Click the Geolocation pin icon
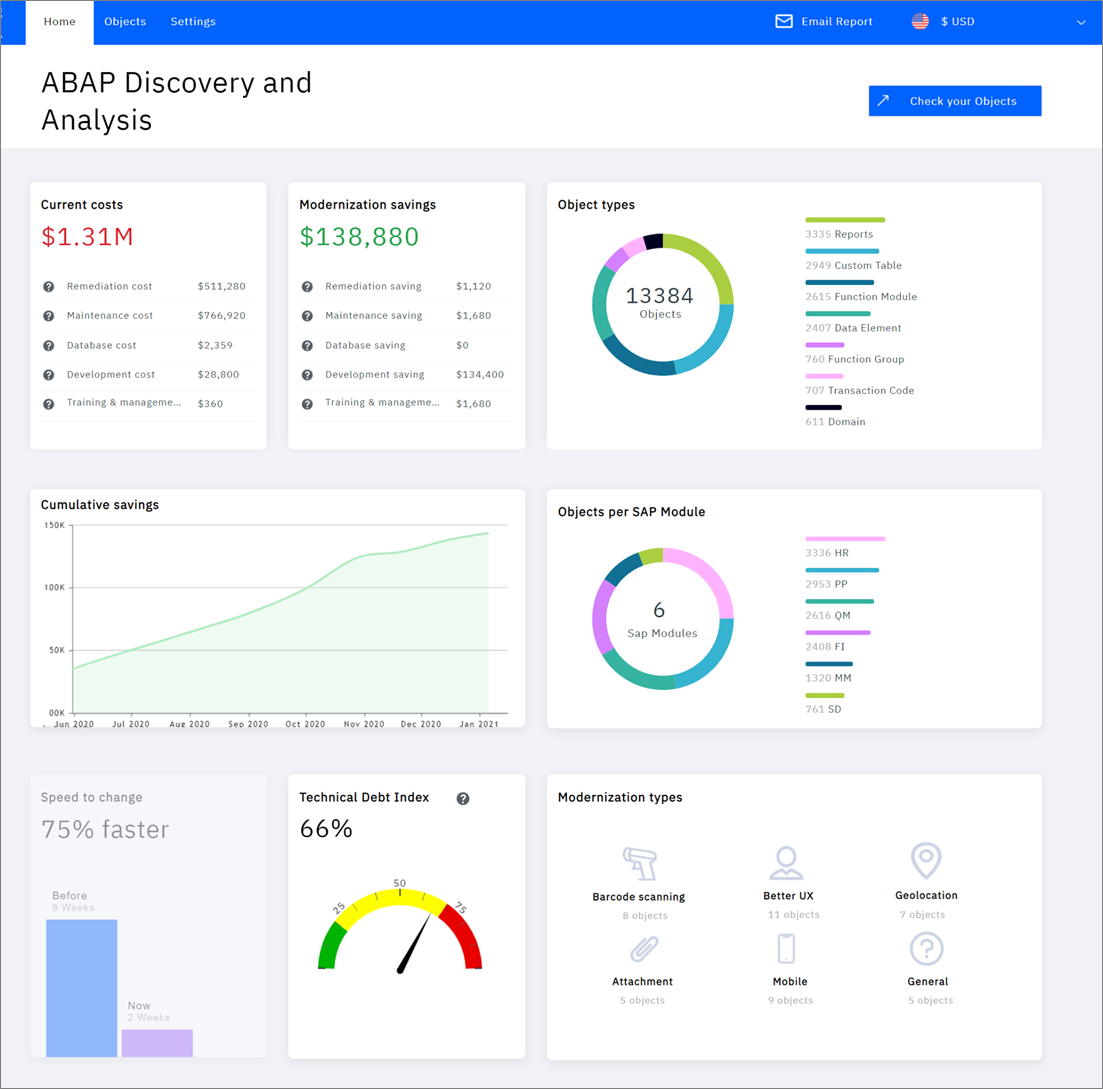The height and width of the screenshot is (1089, 1103). coord(926,861)
